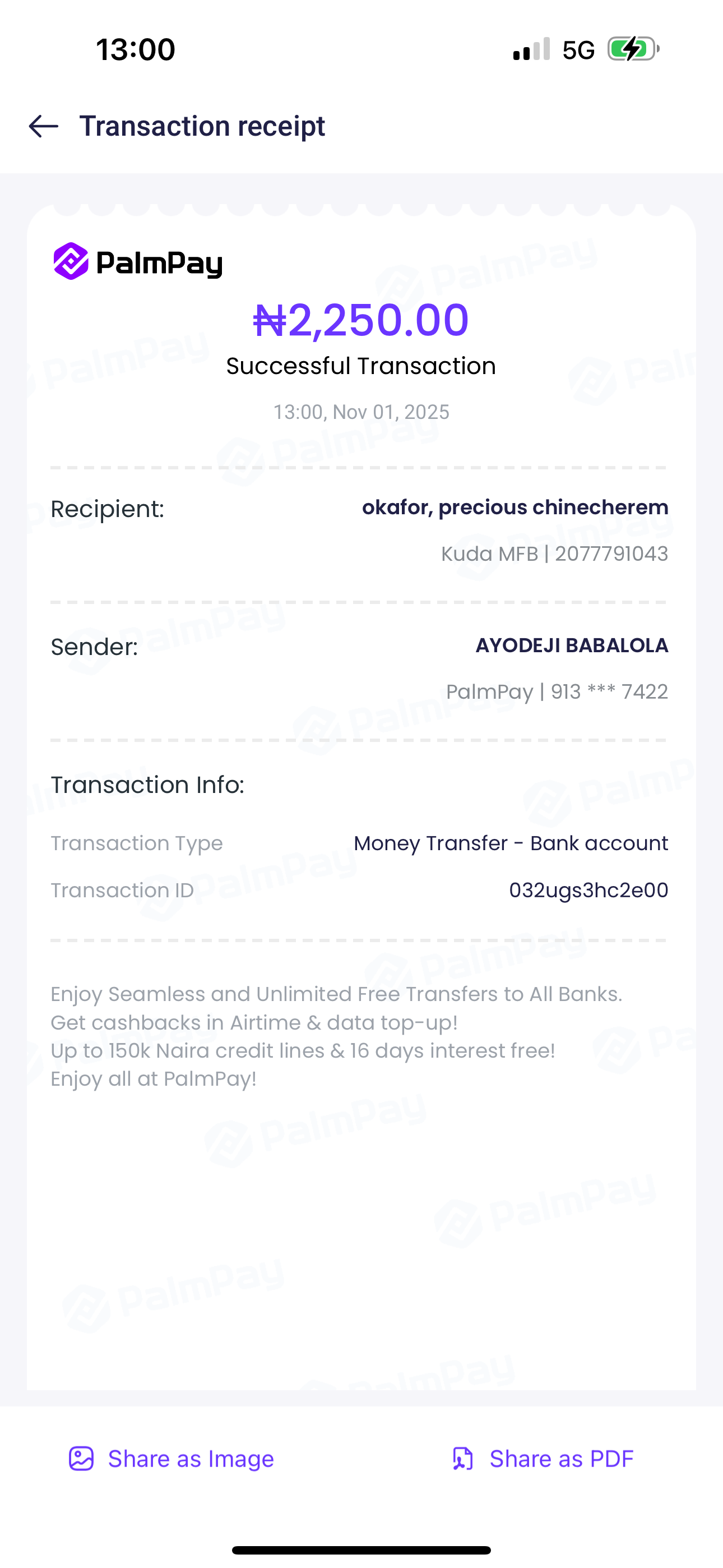The image size is (723, 1568).
Task: Tap the PalmPay logo icon
Action: tap(71, 262)
